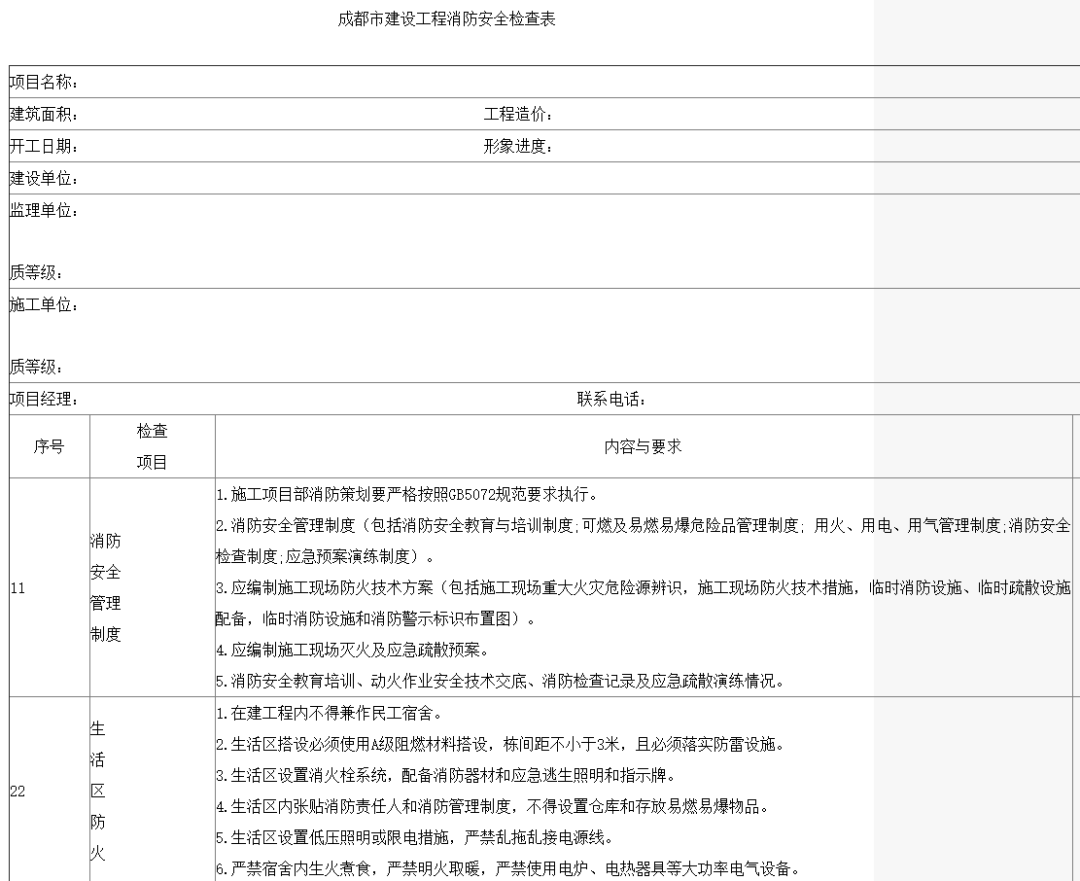Click the 工程造价 field
The height and width of the screenshot is (881, 1080).
(518, 115)
